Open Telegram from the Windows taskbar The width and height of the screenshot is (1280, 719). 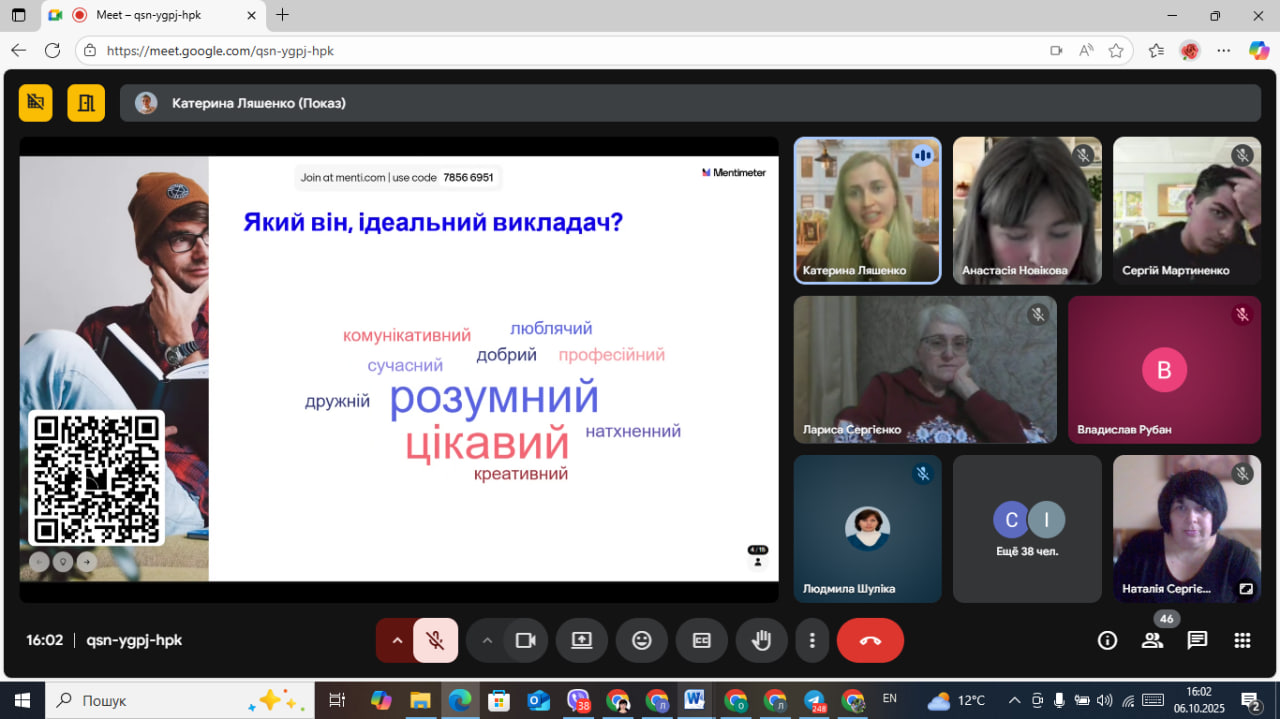click(815, 700)
